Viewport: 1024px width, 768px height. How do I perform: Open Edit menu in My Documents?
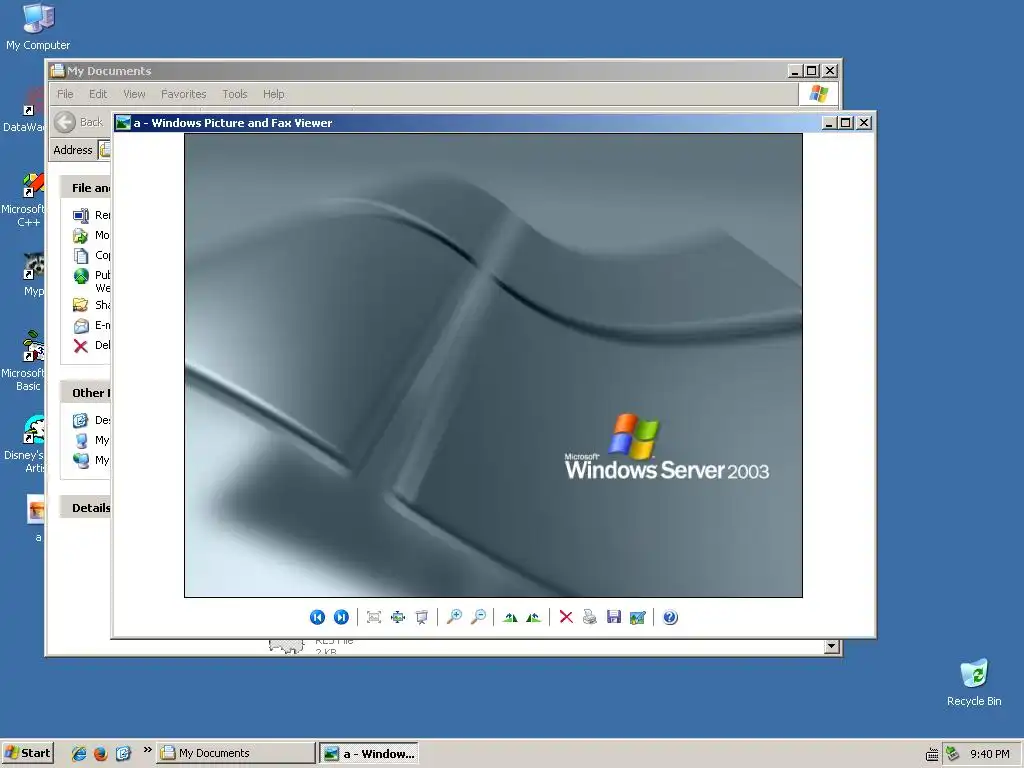[x=98, y=94]
